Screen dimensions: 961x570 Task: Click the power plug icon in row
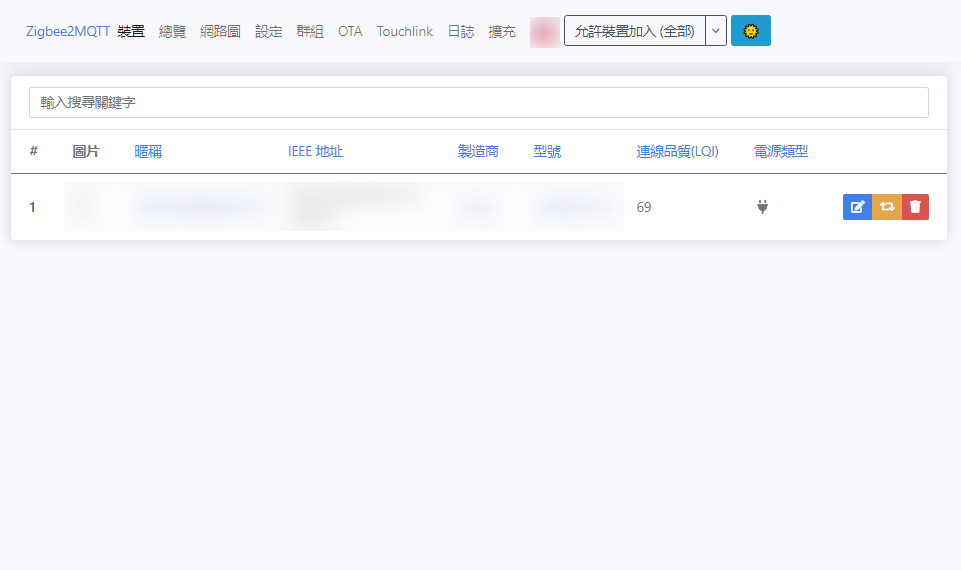click(762, 207)
